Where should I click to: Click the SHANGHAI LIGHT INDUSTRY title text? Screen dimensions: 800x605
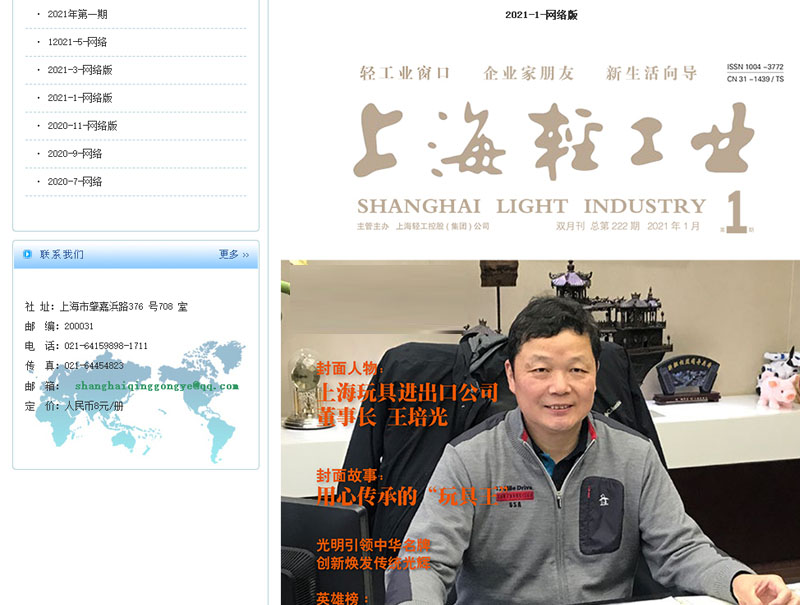532,206
